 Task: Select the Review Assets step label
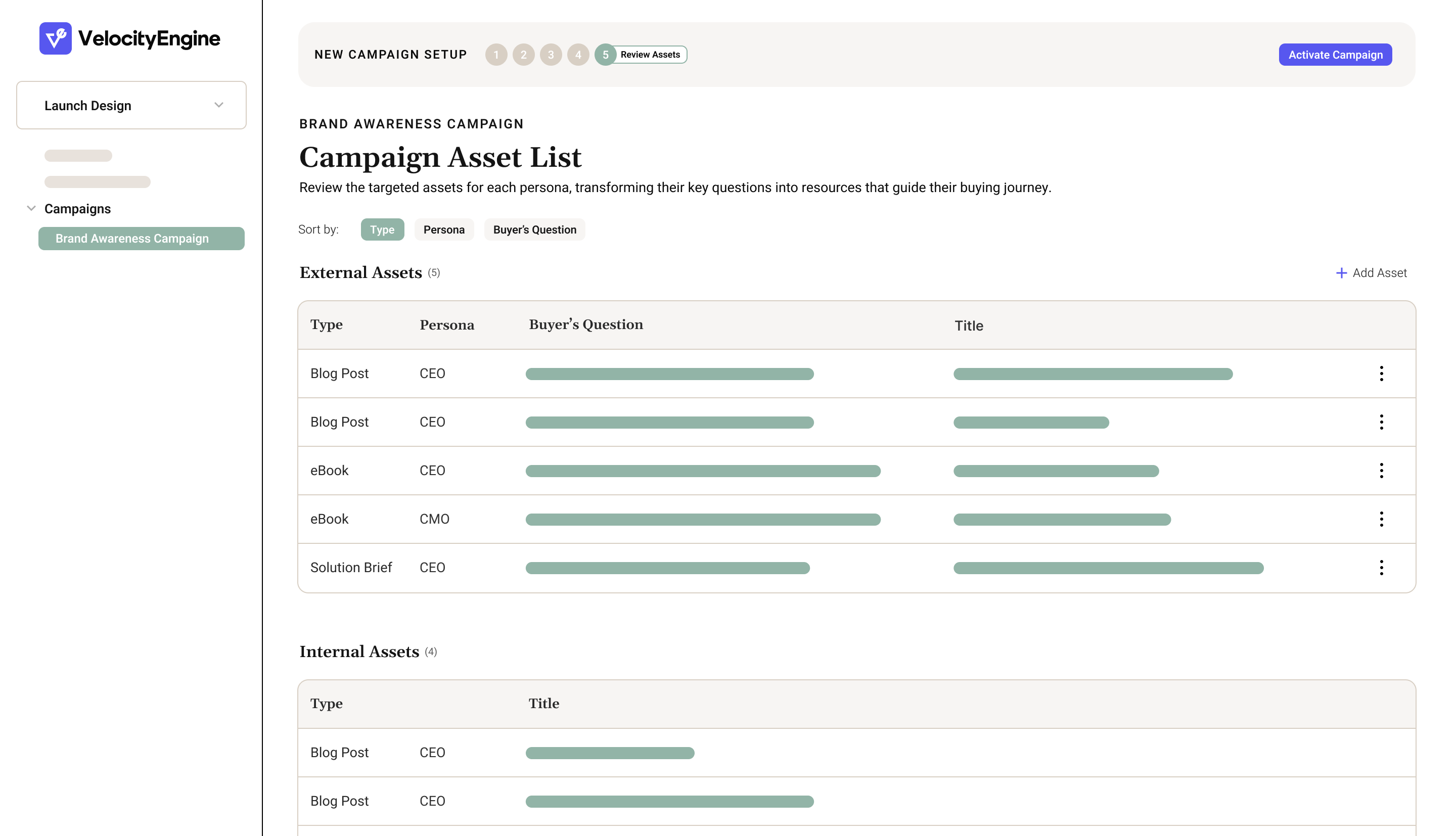[x=651, y=55]
